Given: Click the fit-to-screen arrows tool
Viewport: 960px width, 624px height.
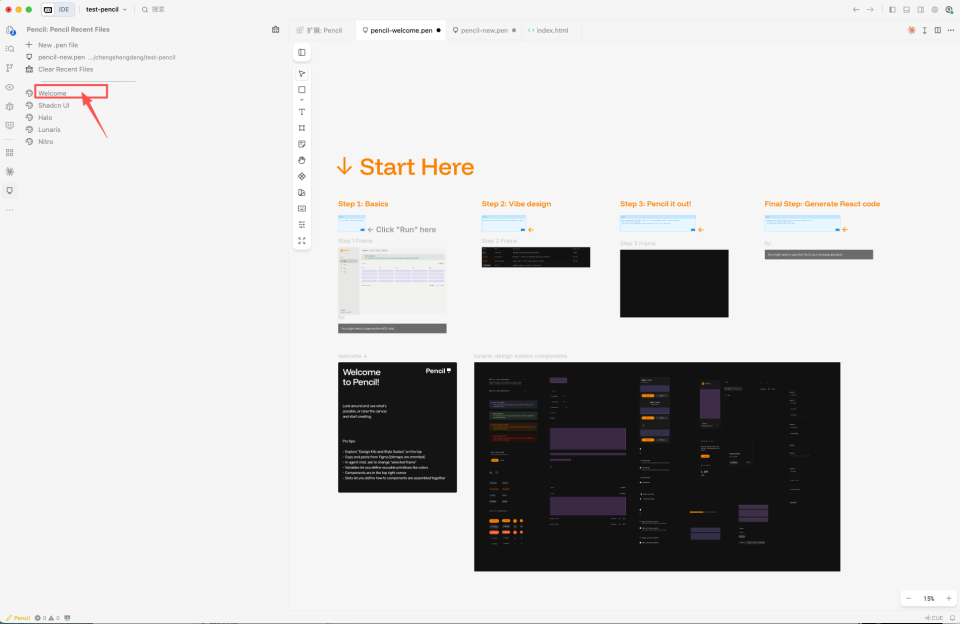Looking at the screenshot, I should tap(302, 241).
